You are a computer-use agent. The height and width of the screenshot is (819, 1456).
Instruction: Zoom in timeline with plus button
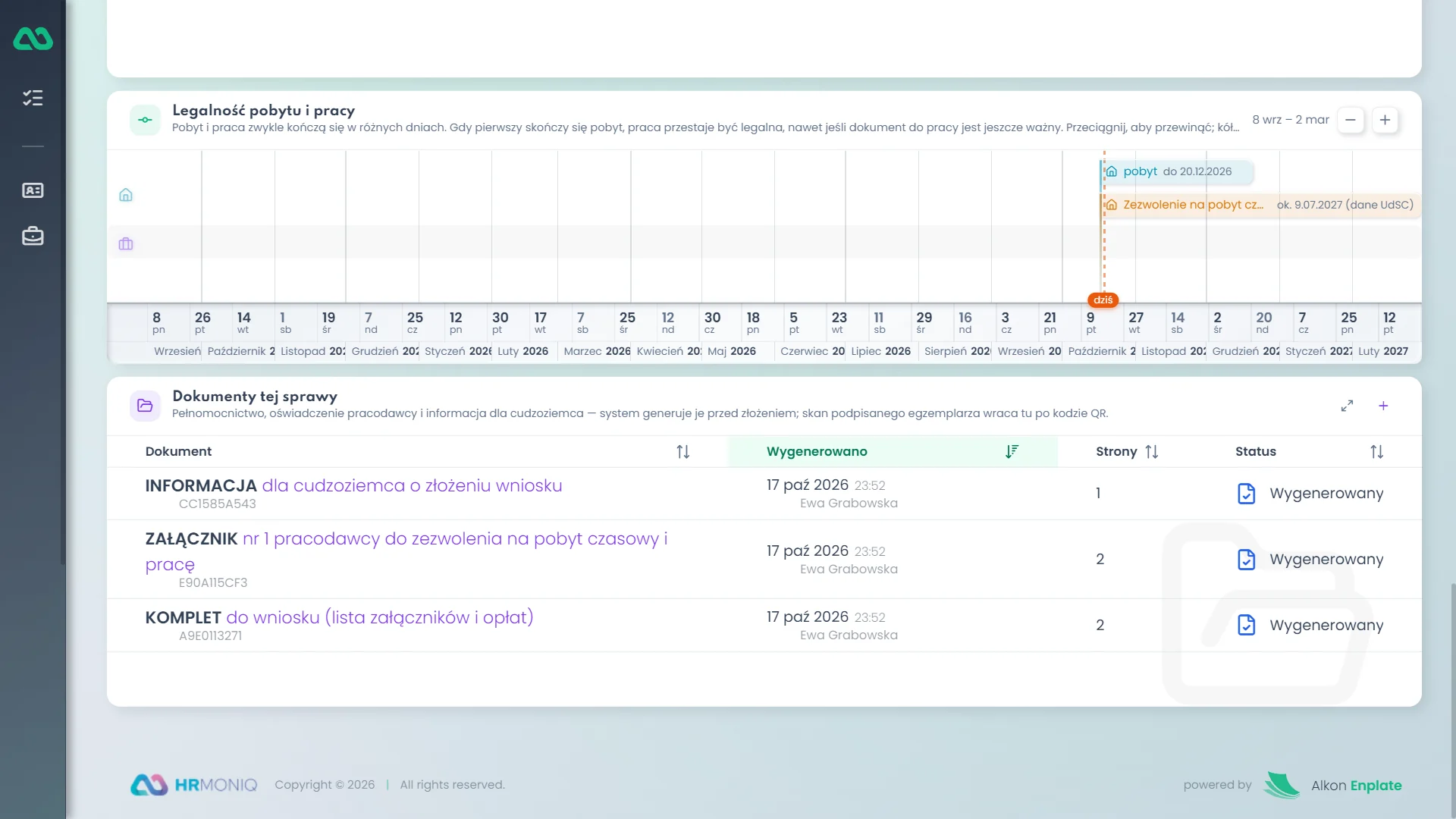coord(1385,120)
